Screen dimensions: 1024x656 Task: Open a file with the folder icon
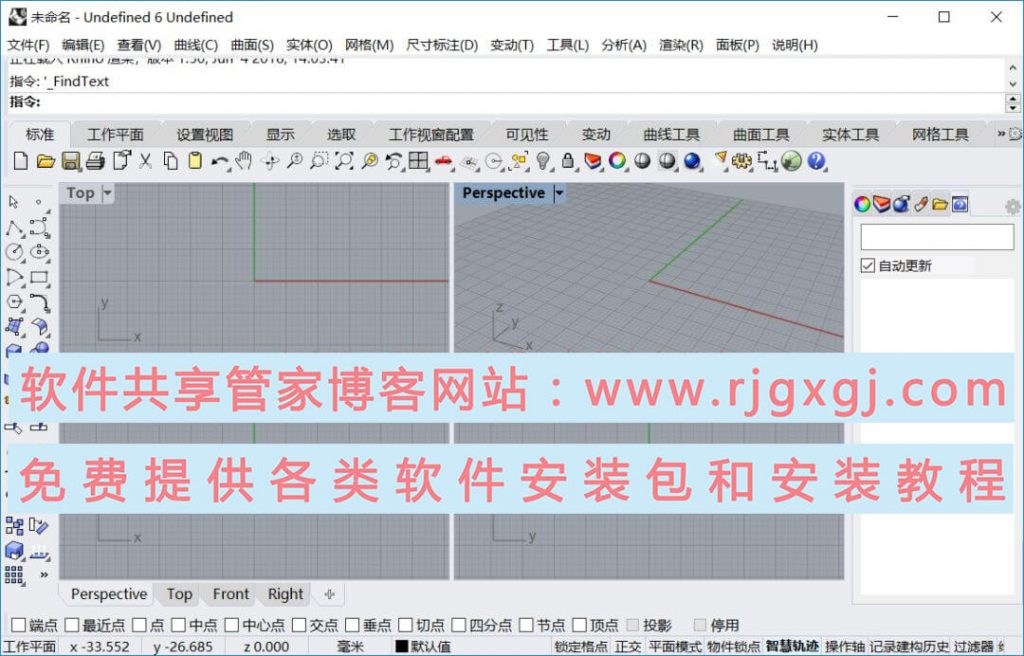coord(45,161)
